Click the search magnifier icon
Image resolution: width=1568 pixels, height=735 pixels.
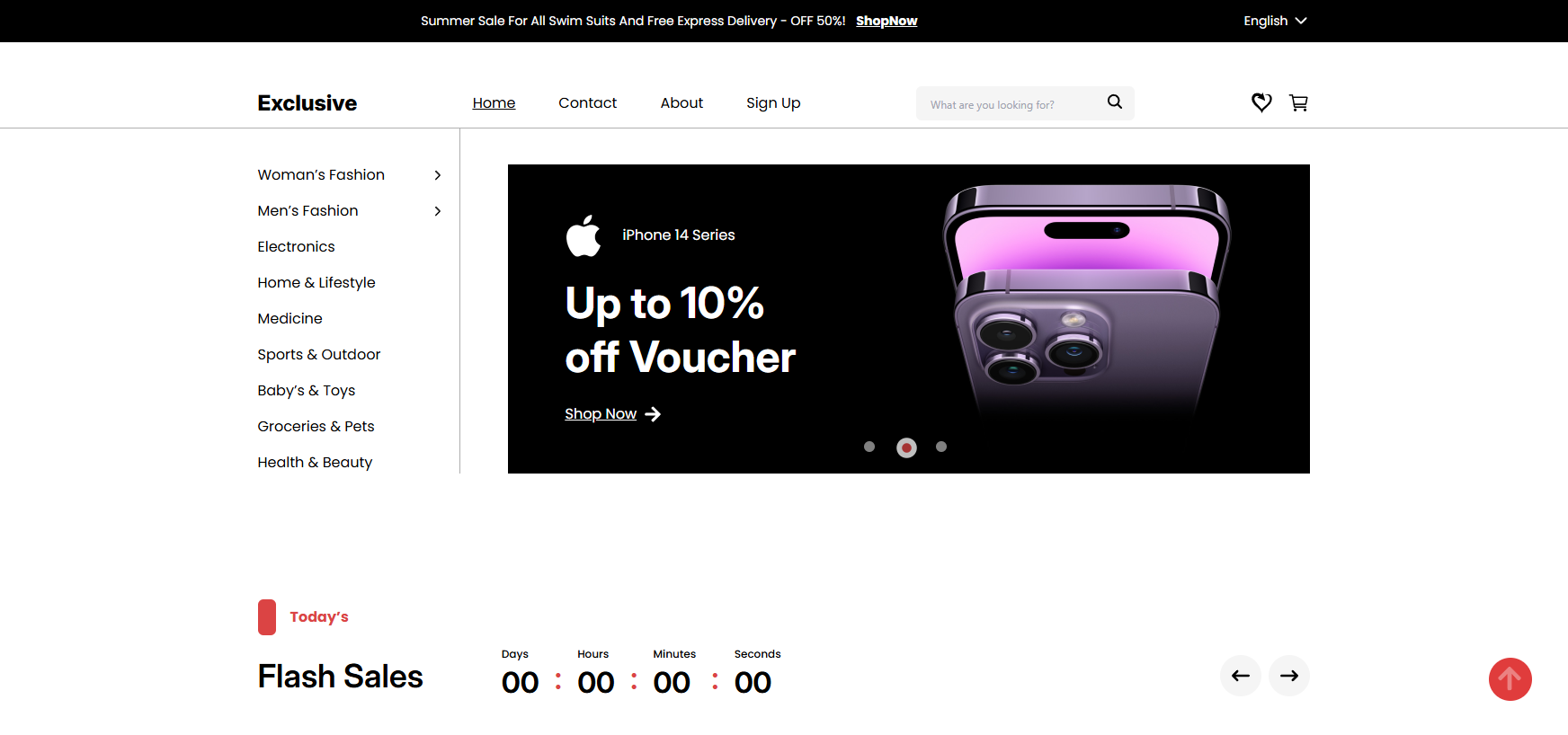pyautogui.click(x=1115, y=102)
